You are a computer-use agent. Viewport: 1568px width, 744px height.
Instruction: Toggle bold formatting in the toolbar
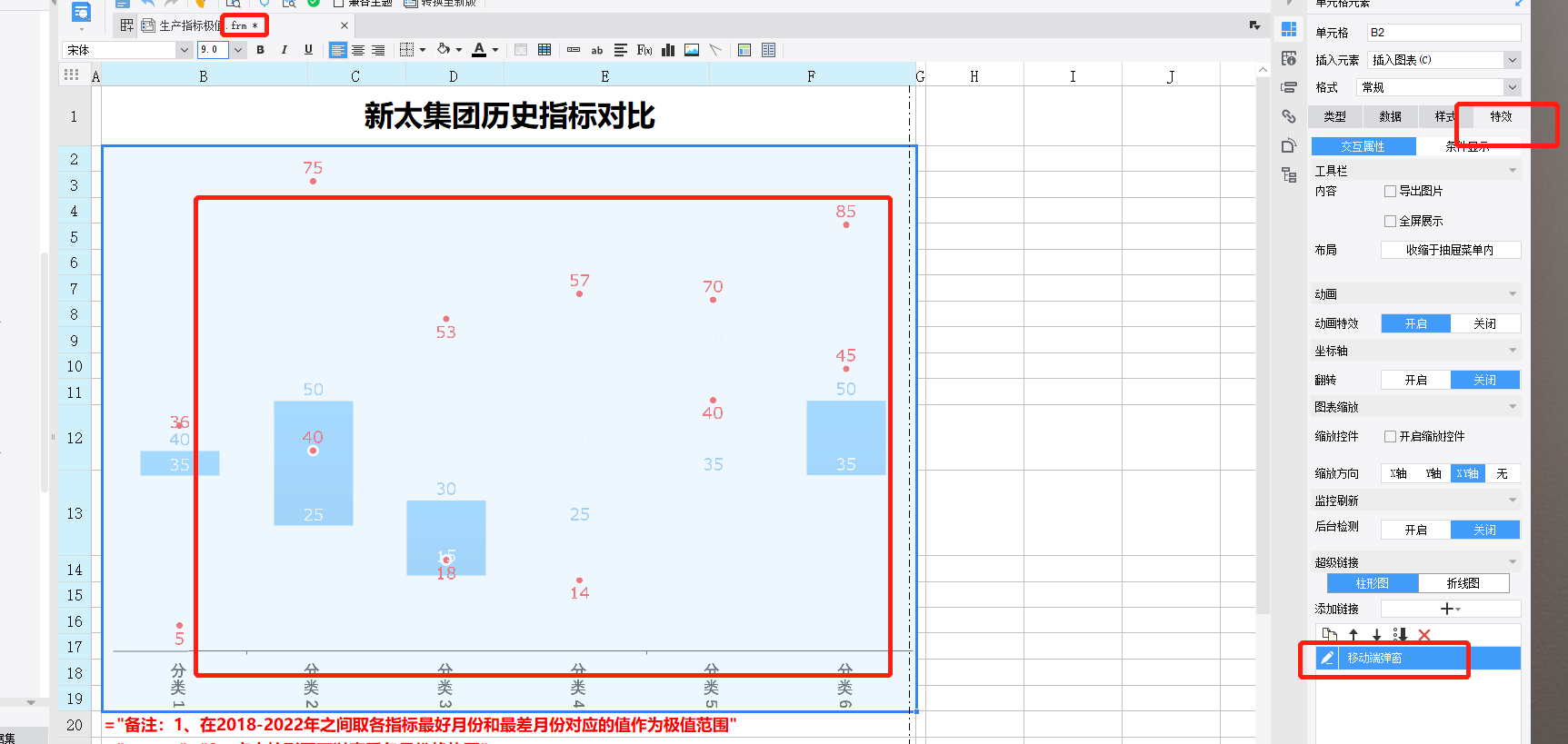click(261, 50)
